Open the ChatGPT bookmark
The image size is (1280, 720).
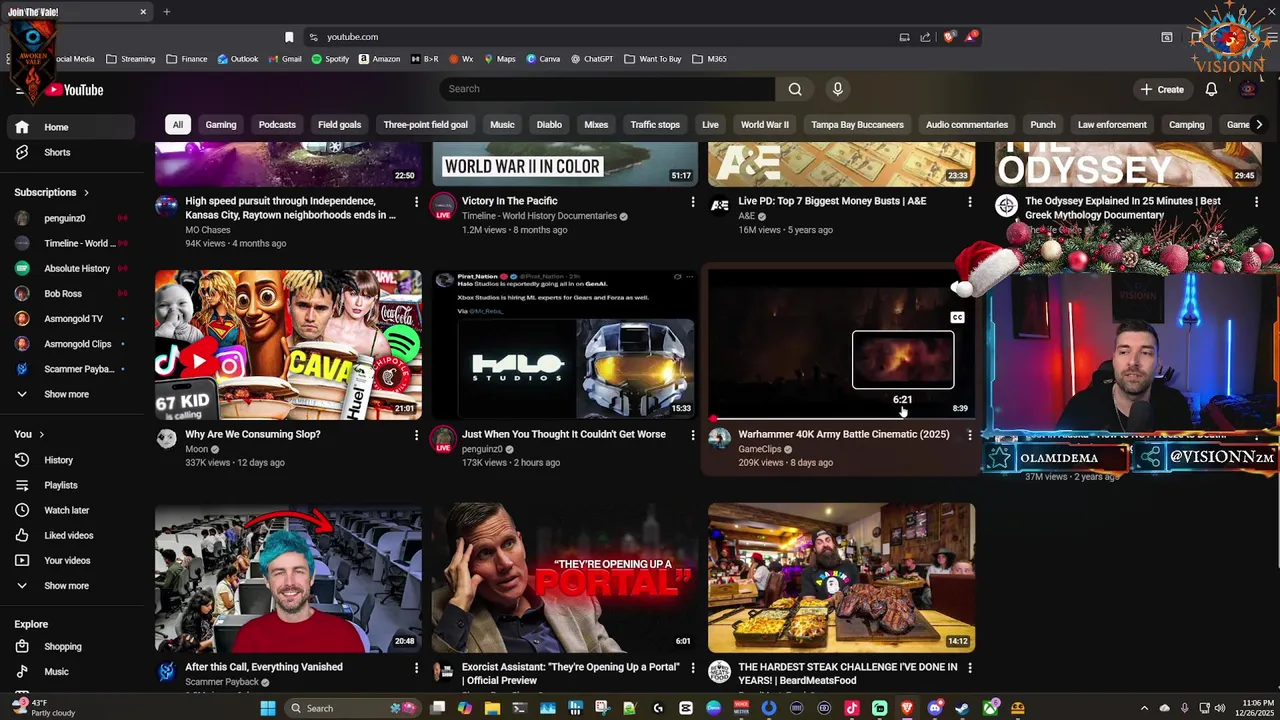coord(592,59)
